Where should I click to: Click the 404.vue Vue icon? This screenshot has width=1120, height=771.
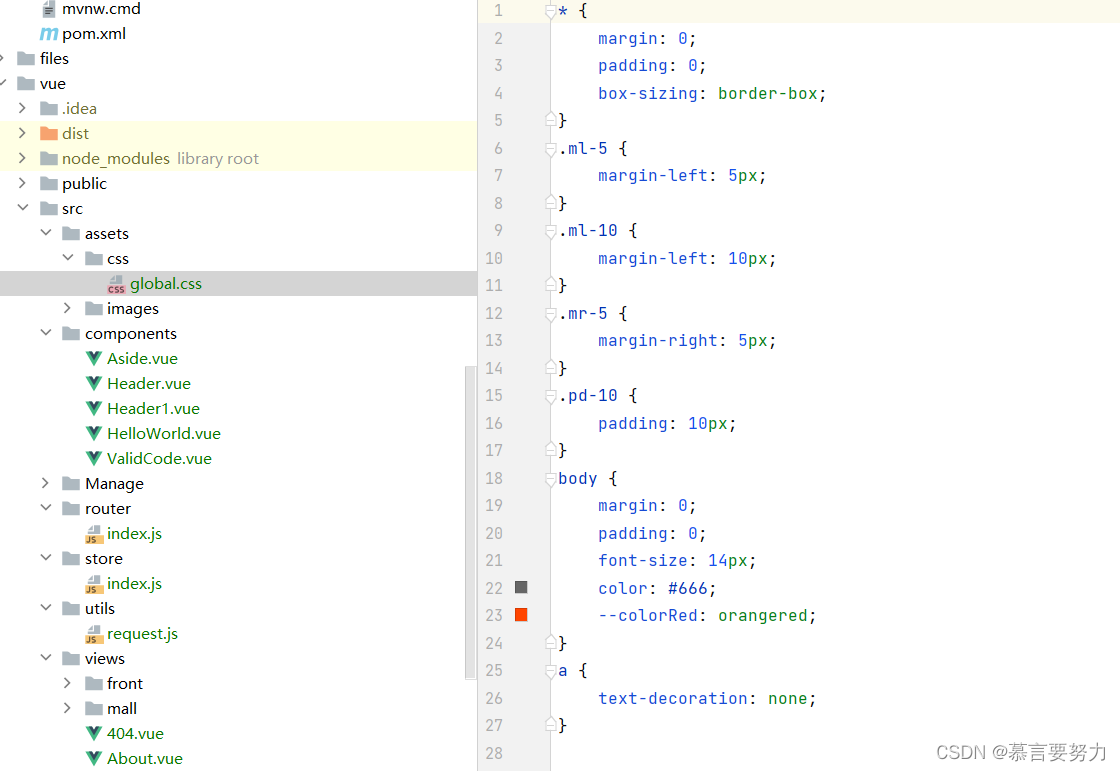(94, 734)
